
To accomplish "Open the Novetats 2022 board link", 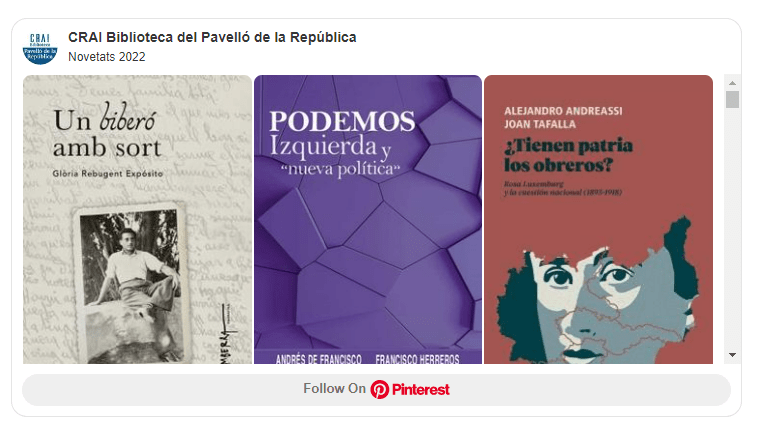I will coord(106,57).
